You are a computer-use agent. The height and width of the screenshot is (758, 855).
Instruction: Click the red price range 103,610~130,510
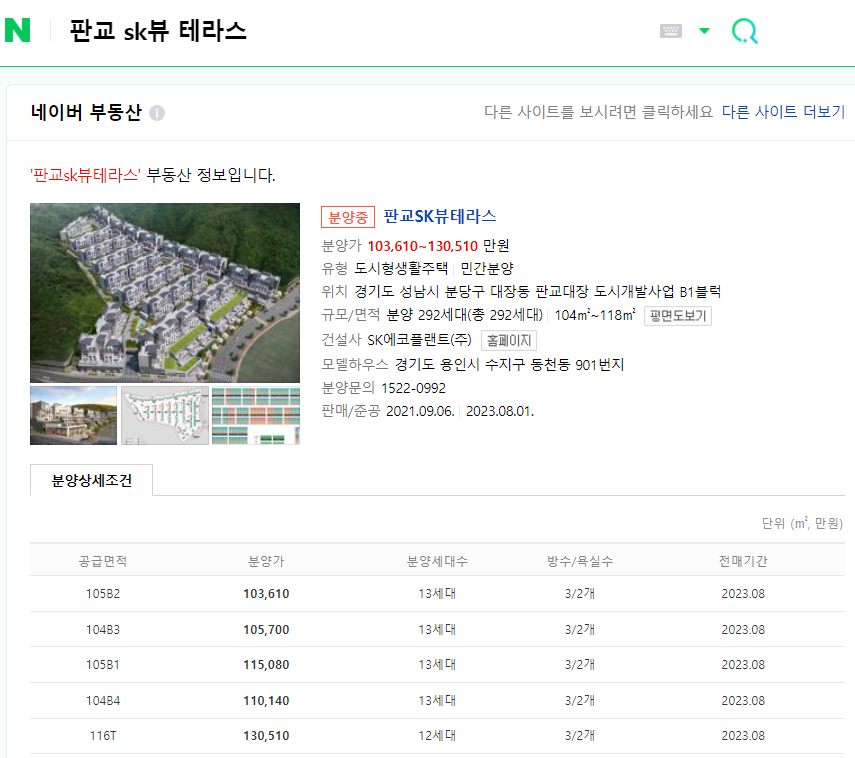[423, 246]
